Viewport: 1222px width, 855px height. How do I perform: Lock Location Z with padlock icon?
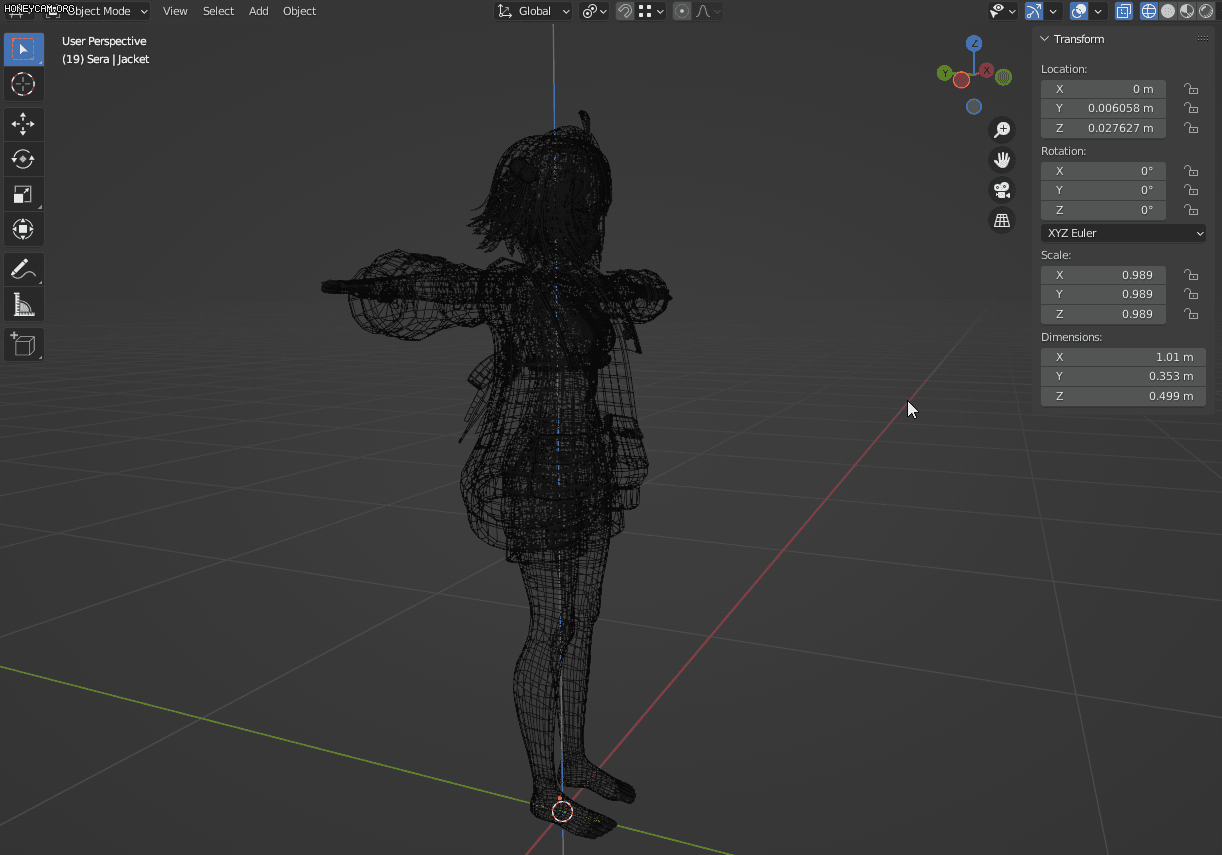tap(1191, 128)
